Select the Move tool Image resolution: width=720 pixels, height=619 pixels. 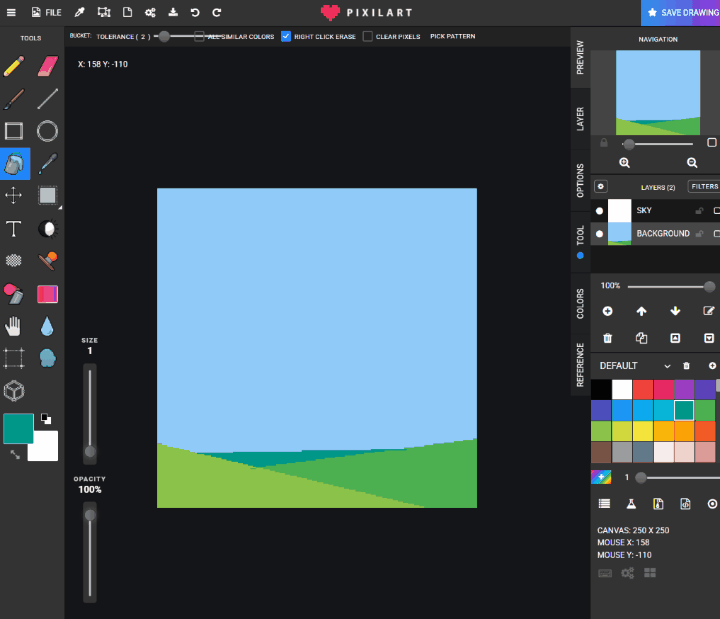13,195
